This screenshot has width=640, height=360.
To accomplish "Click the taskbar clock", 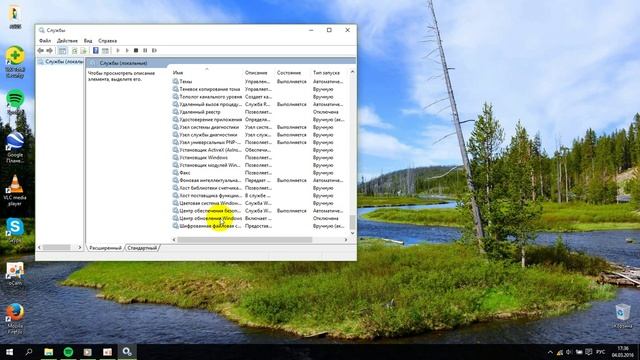I will (x=622, y=352).
